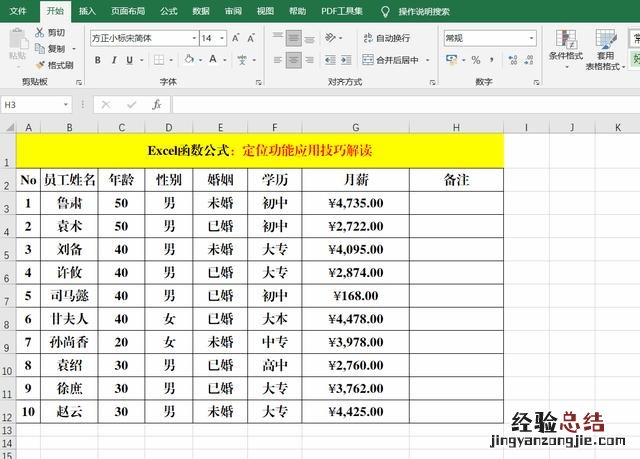640x459 pixels.
Task: Click the fill color paint bucket
Action: tap(189, 60)
